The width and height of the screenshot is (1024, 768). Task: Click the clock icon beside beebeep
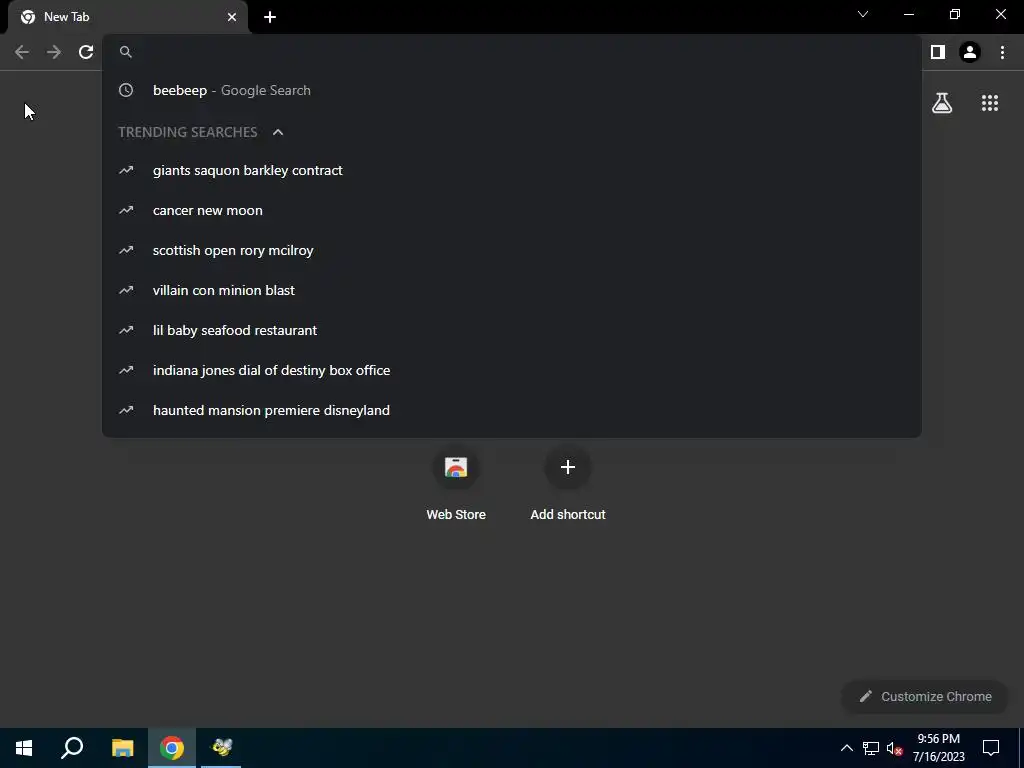tap(126, 90)
